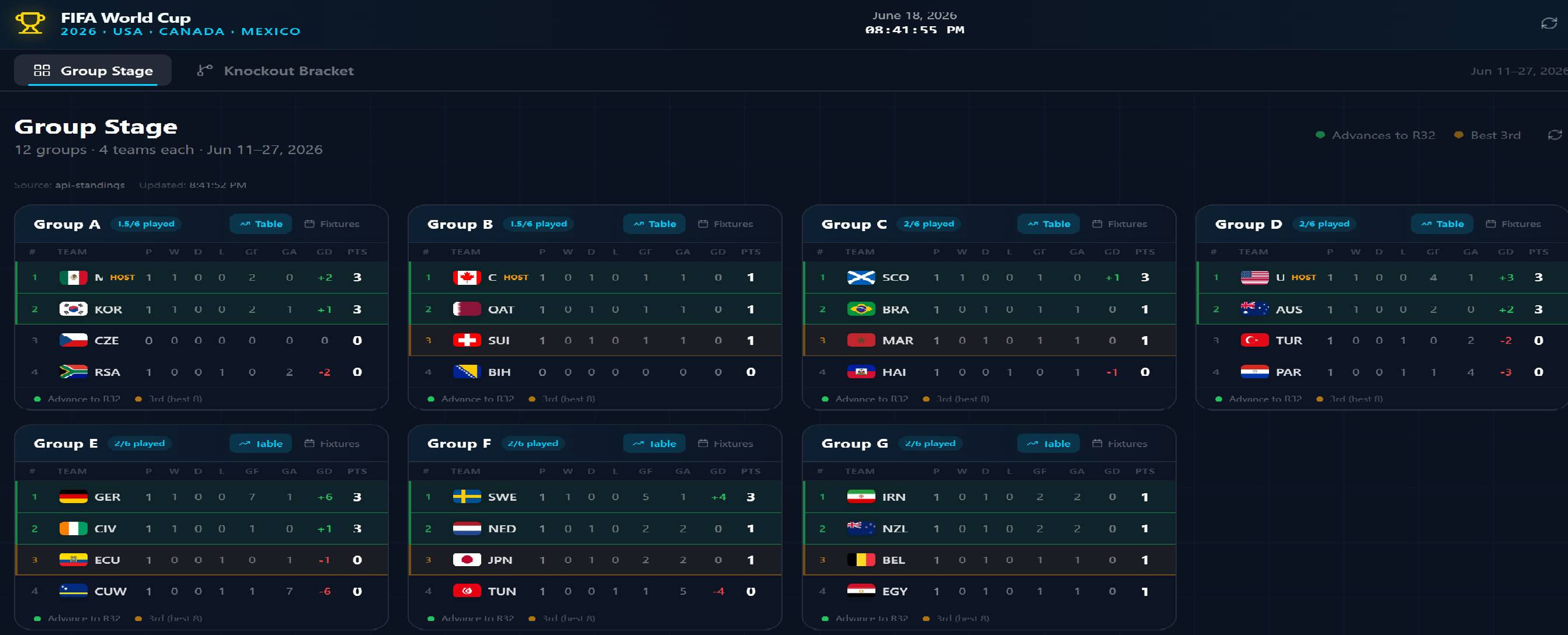Image resolution: width=1568 pixels, height=635 pixels.
Task: Click the Mexico flag in Group A
Action: pyautogui.click(x=74, y=277)
